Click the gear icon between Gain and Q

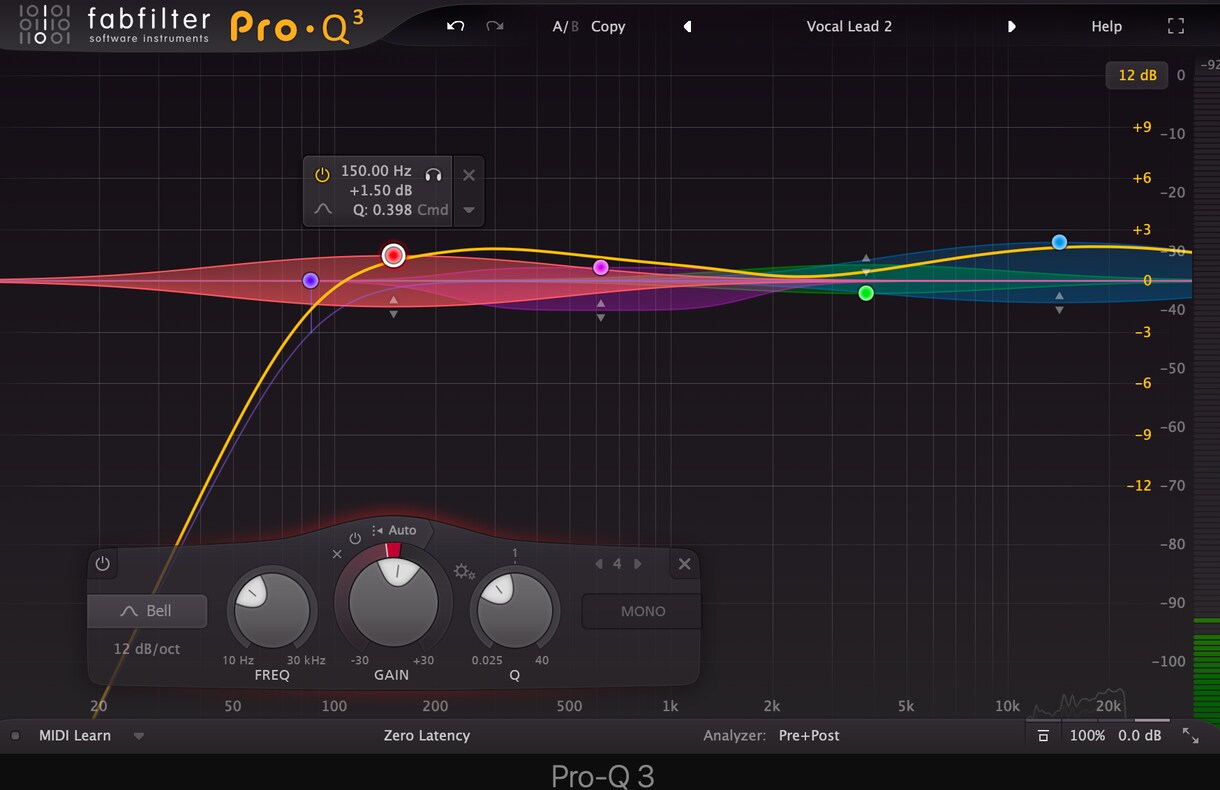pyautogui.click(x=464, y=571)
